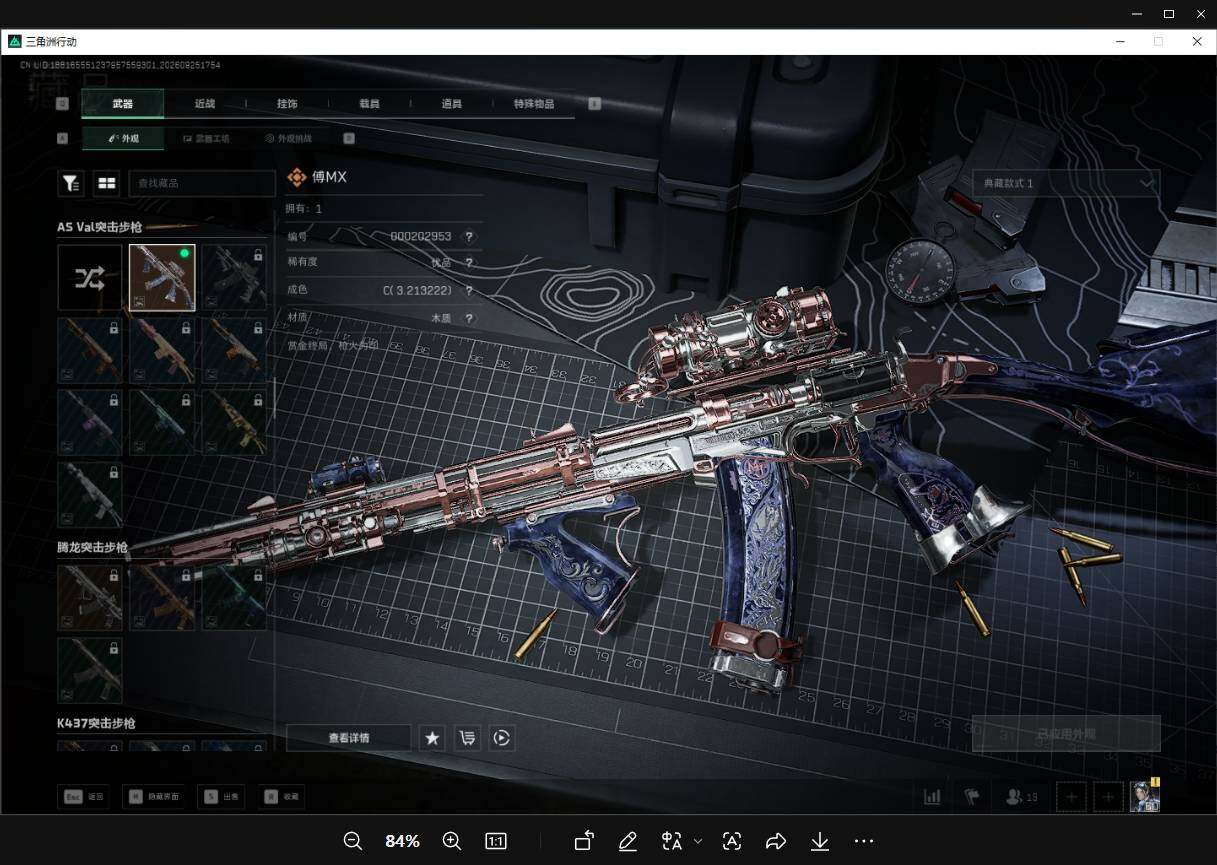Click the AS Val突击步枪 category header

click(x=99, y=227)
